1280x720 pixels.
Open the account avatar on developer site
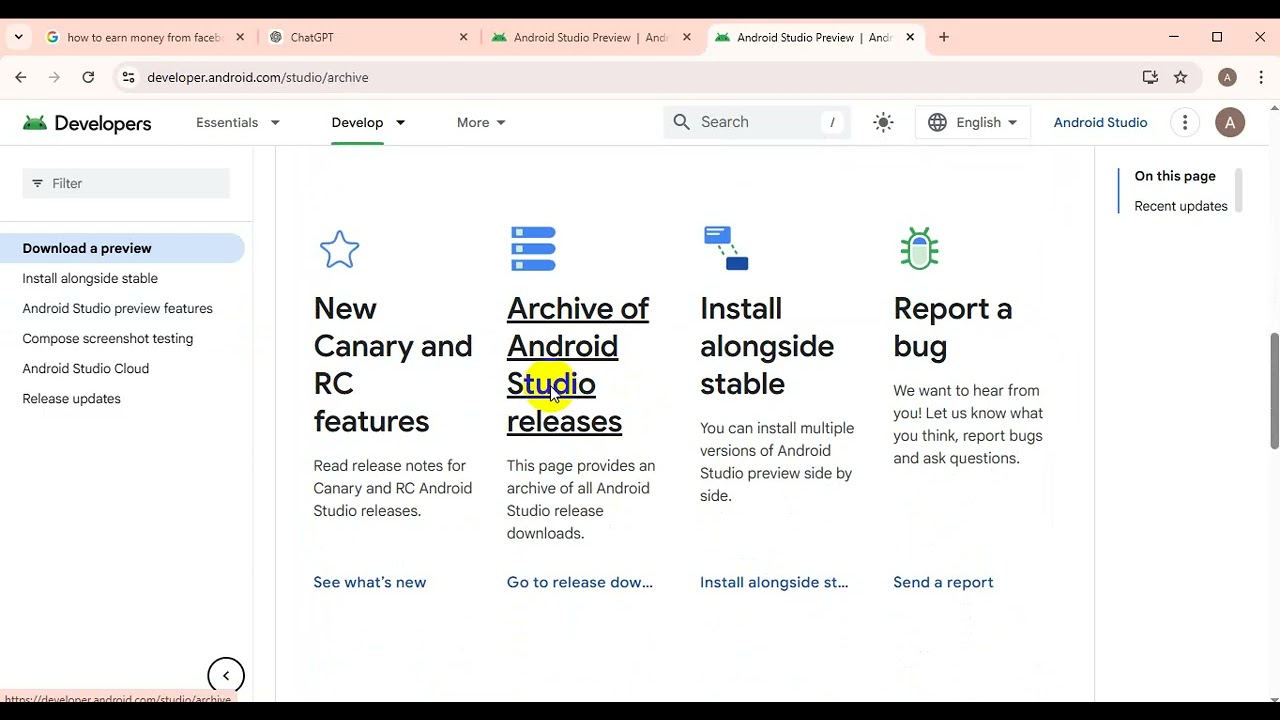pos(1230,122)
